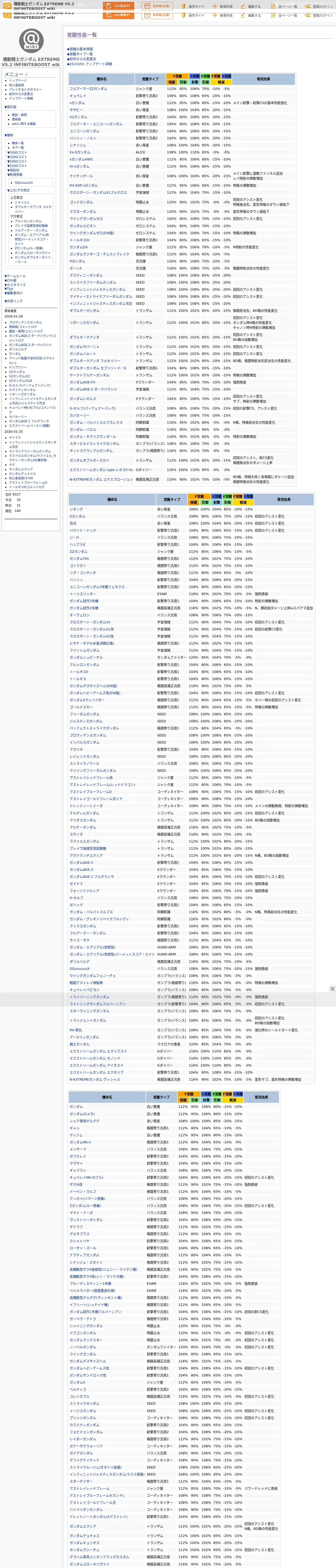Click 月光蝶 in the ターンX row
Screen dimensions: 336x1568
pos(140,268)
